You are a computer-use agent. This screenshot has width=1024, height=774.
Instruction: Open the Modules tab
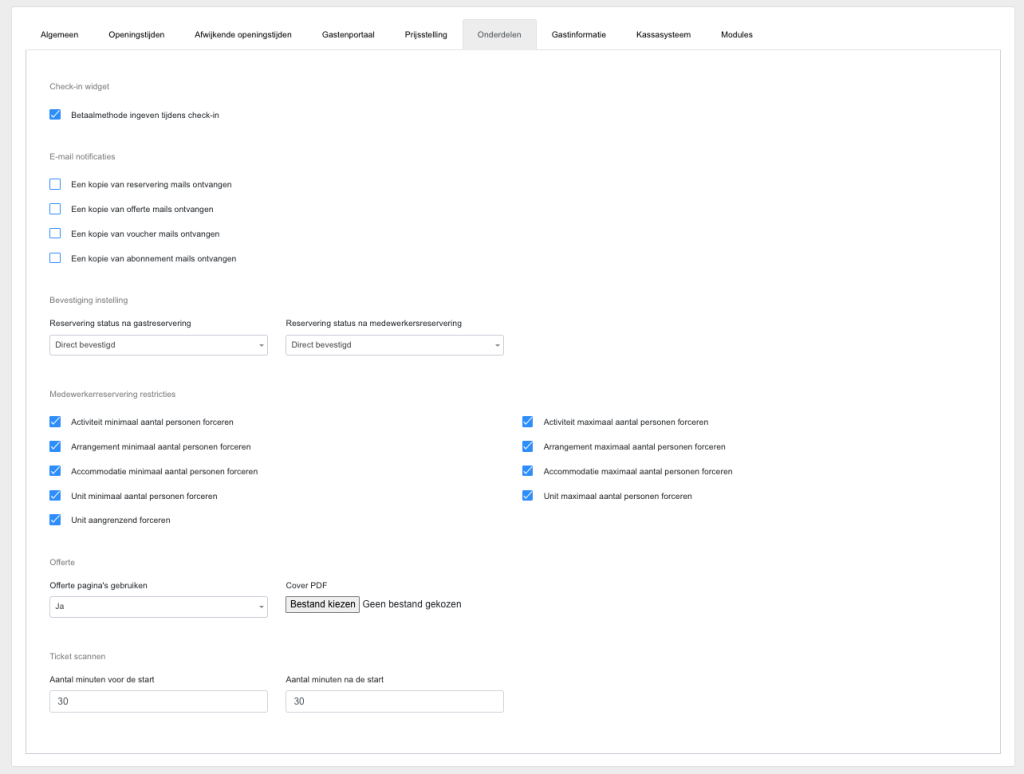point(736,34)
